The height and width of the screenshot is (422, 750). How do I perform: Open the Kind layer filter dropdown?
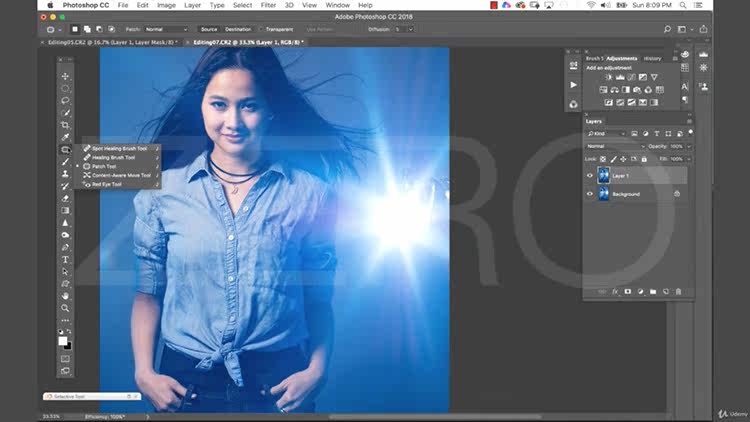[x=606, y=133]
